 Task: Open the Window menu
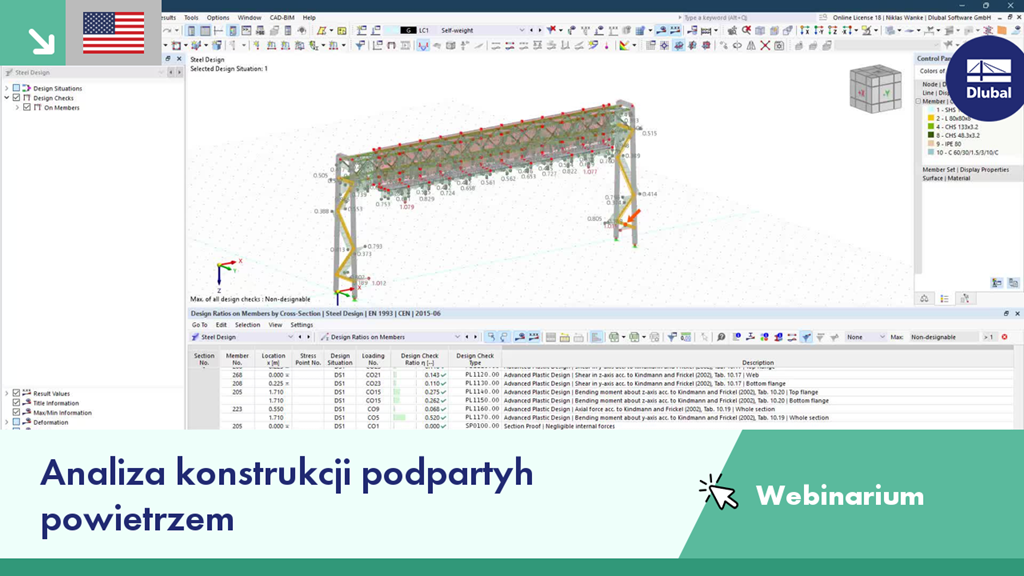249,18
